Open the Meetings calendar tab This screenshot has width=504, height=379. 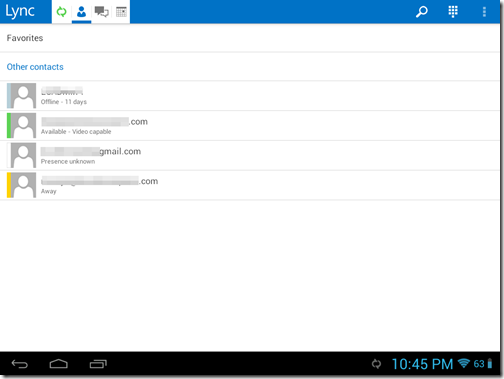pyautogui.click(x=121, y=12)
